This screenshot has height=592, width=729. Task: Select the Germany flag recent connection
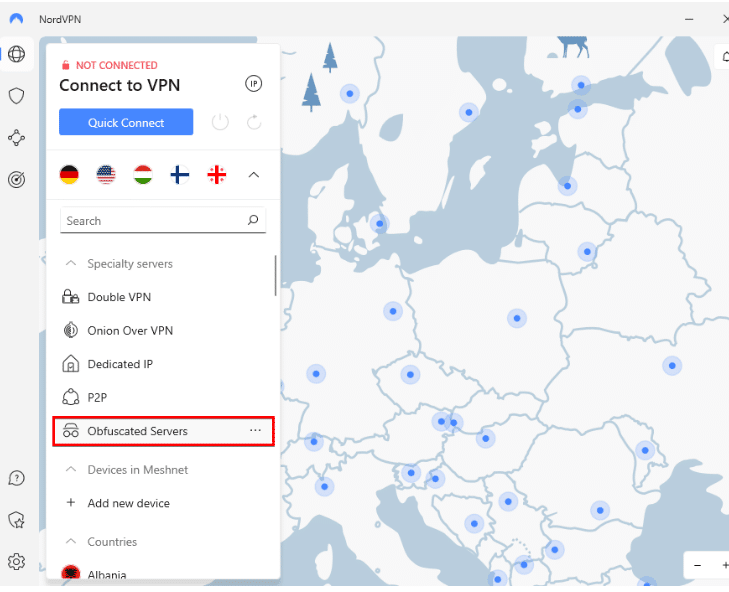(x=69, y=175)
